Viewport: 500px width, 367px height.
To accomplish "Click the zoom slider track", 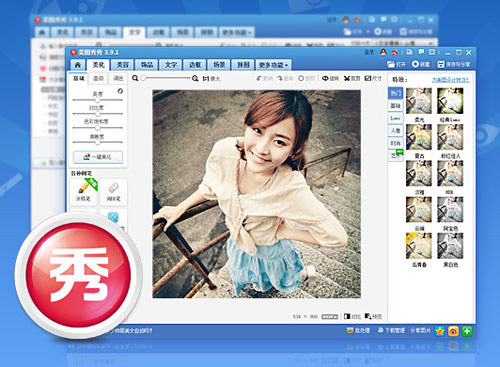I will (165, 78).
